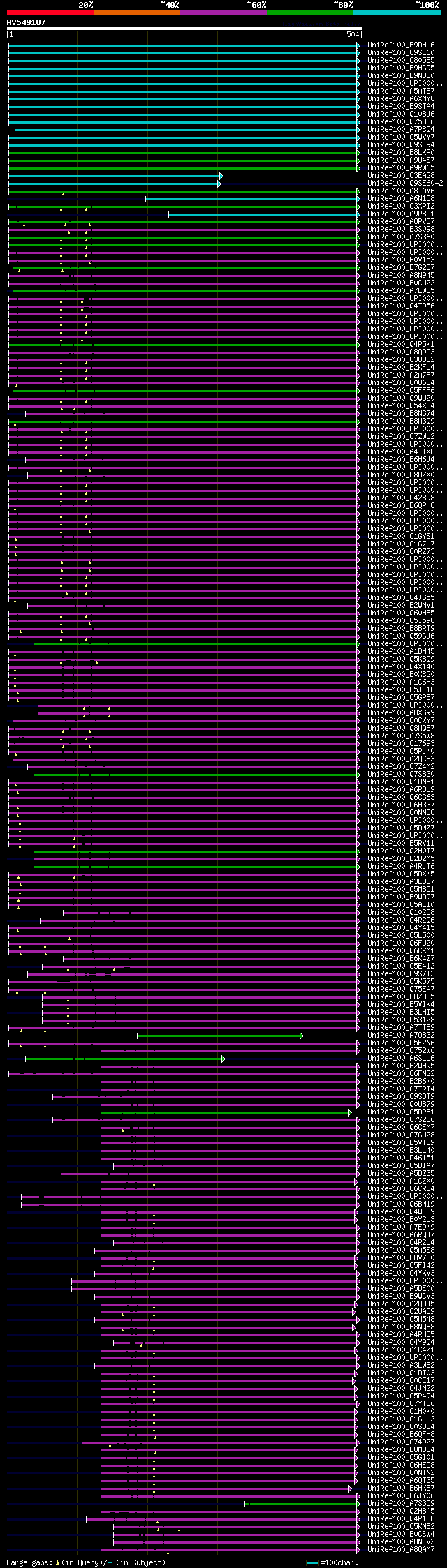This screenshot has width=447, height=1568.
Task: Open hit UniRef100_B9DHL6
Action: [401, 45]
